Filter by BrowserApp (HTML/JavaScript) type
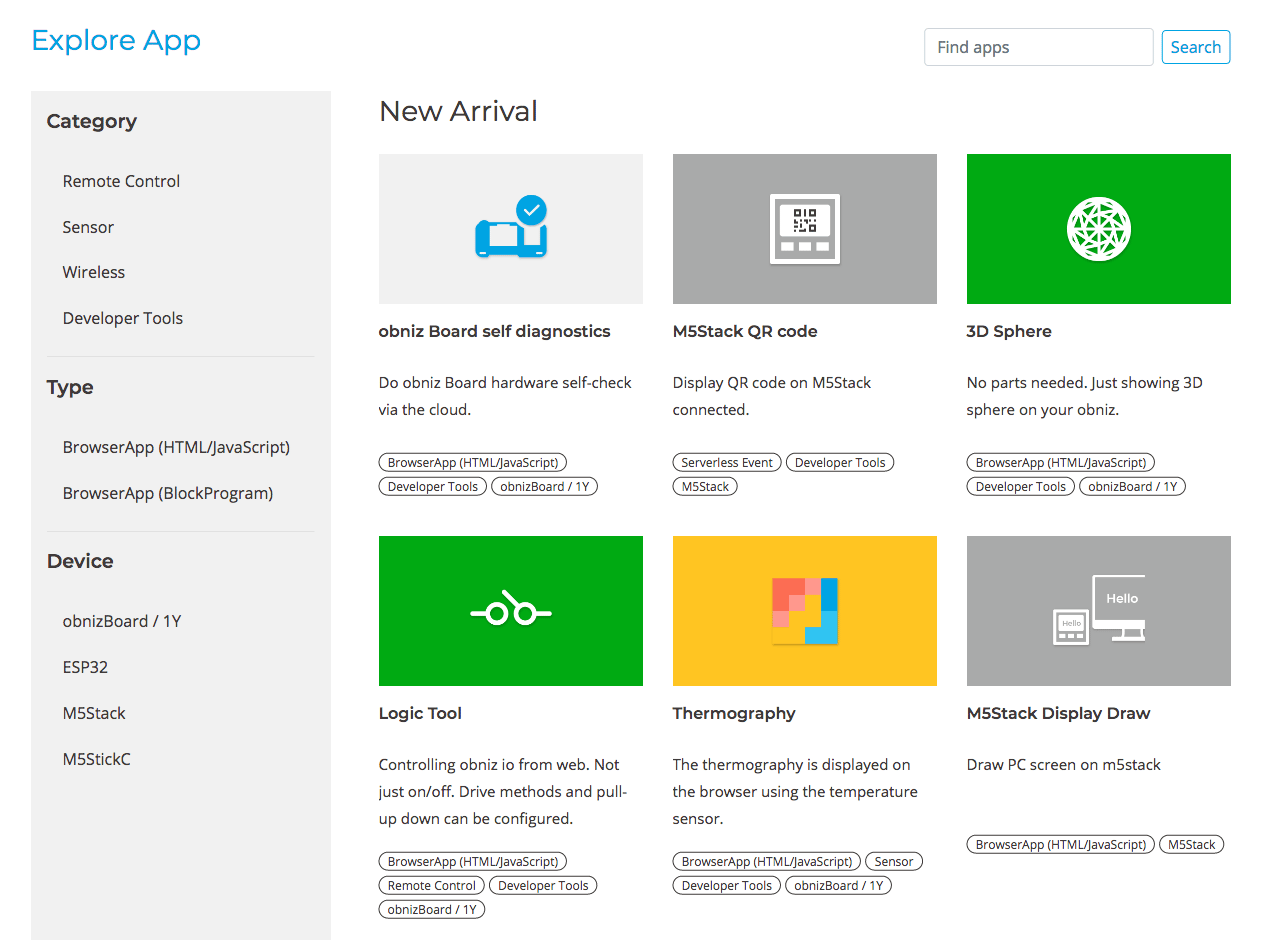This screenshot has height=940, width=1262. point(176,447)
